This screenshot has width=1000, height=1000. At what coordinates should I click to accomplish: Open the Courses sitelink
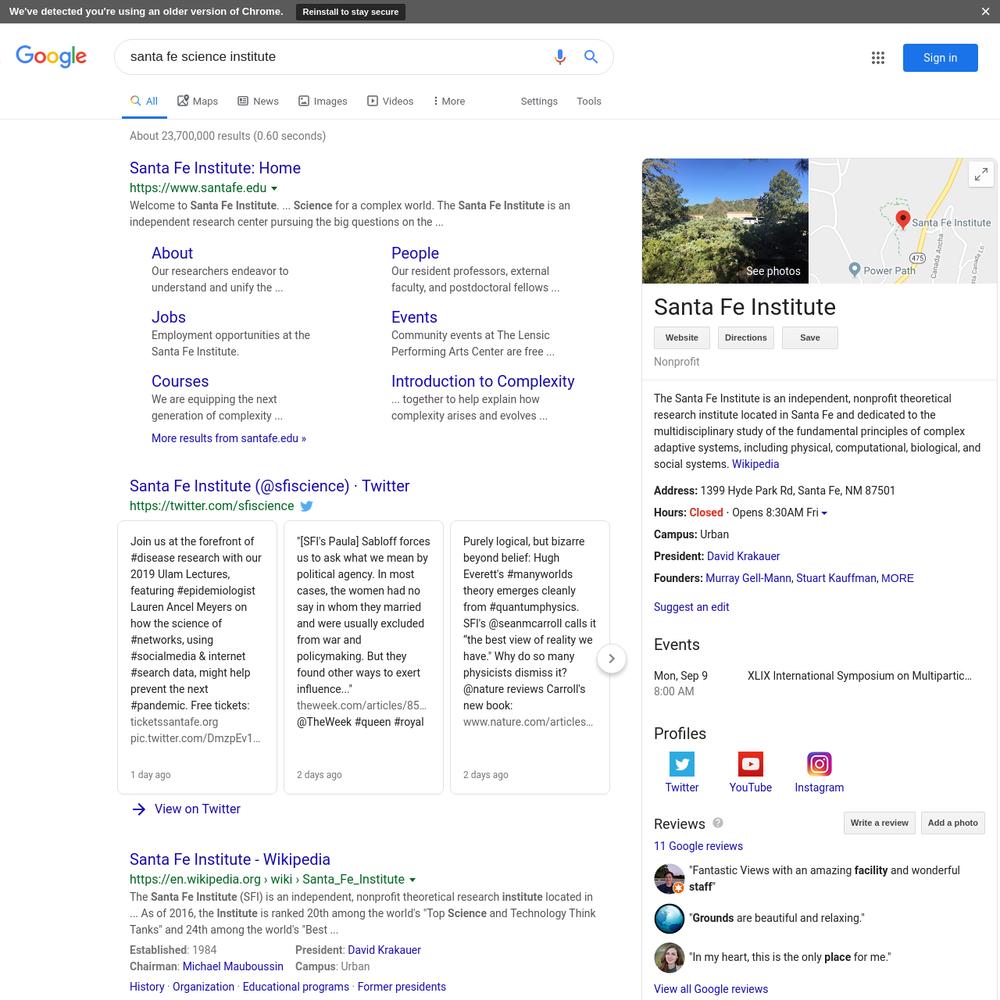point(180,381)
